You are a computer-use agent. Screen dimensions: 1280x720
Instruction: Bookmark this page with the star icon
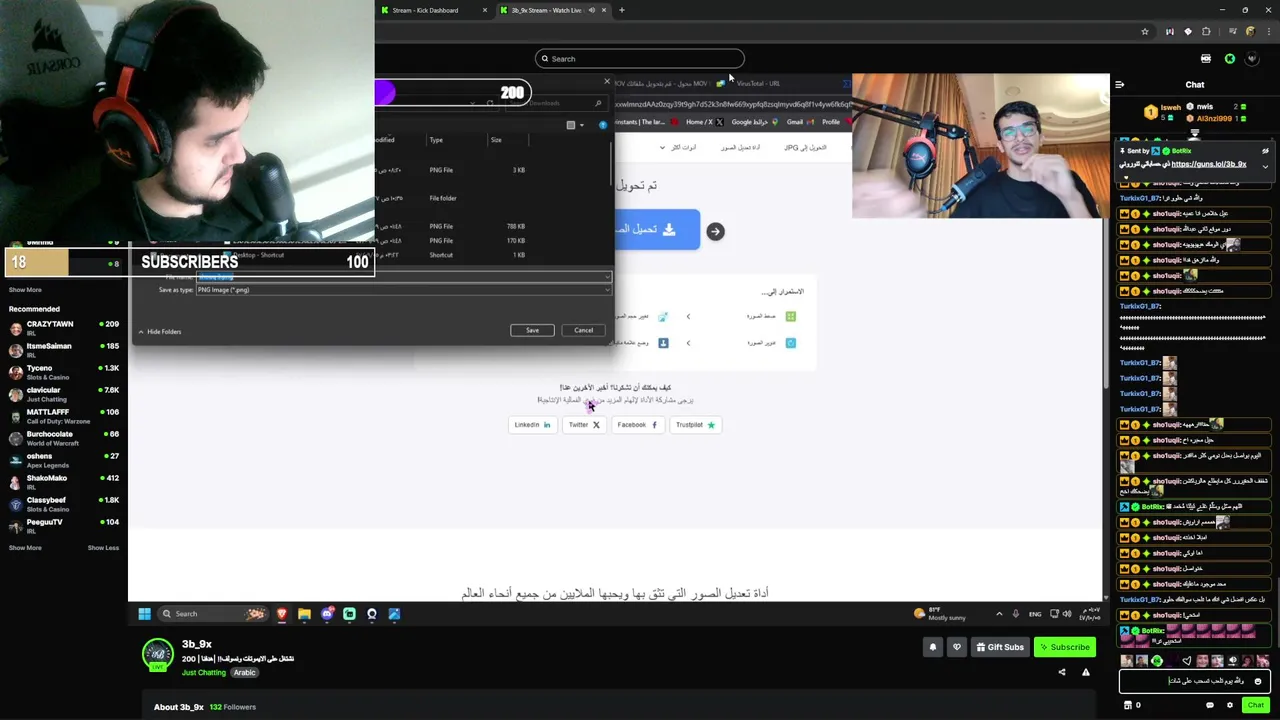[1145, 32]
